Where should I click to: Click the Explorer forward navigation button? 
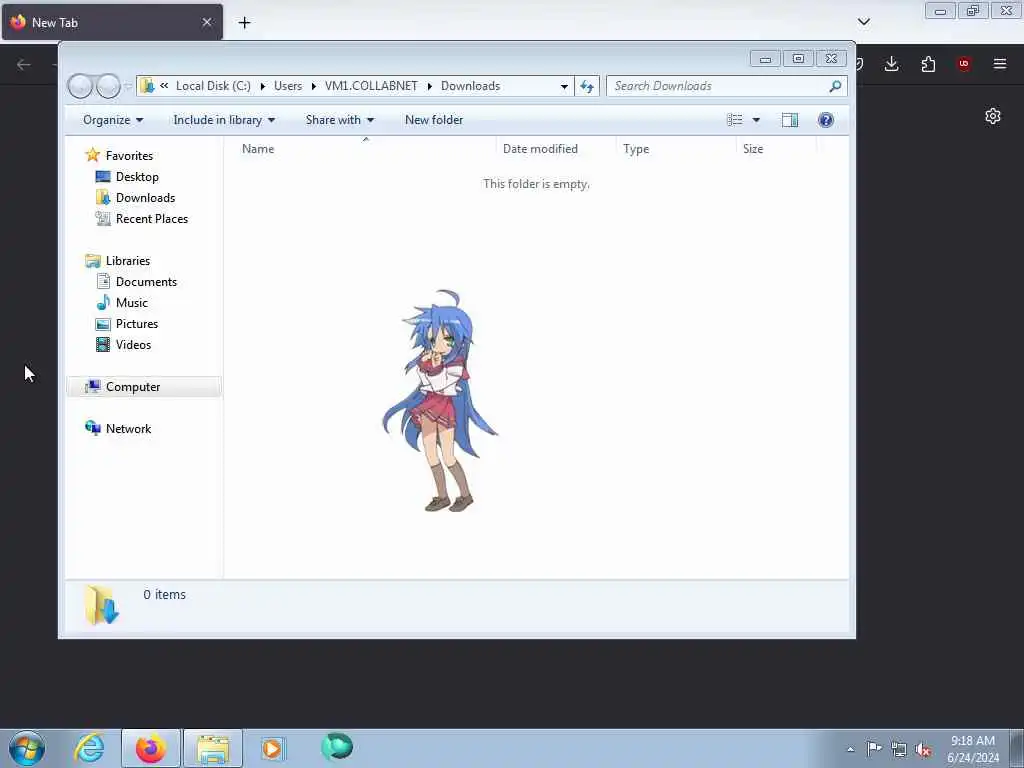pos(108,86)
